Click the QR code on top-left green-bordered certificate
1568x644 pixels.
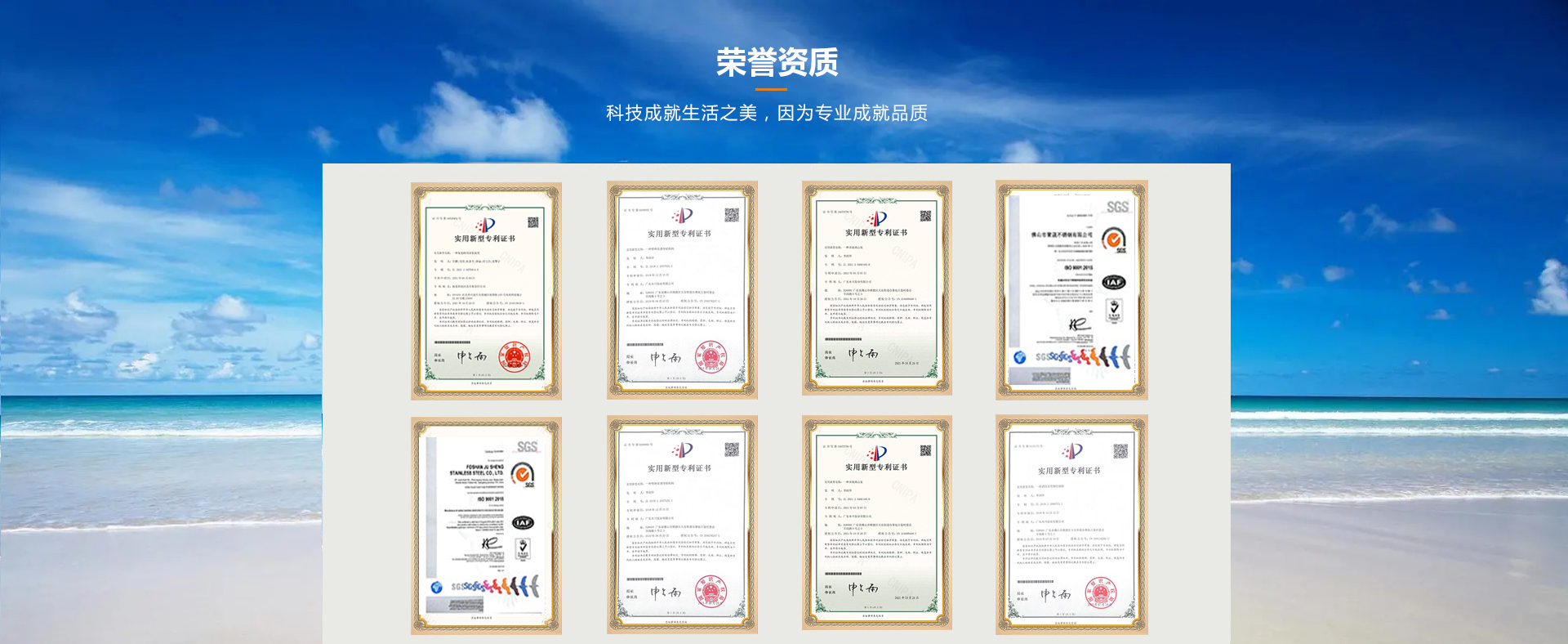(x=533, y=222)
